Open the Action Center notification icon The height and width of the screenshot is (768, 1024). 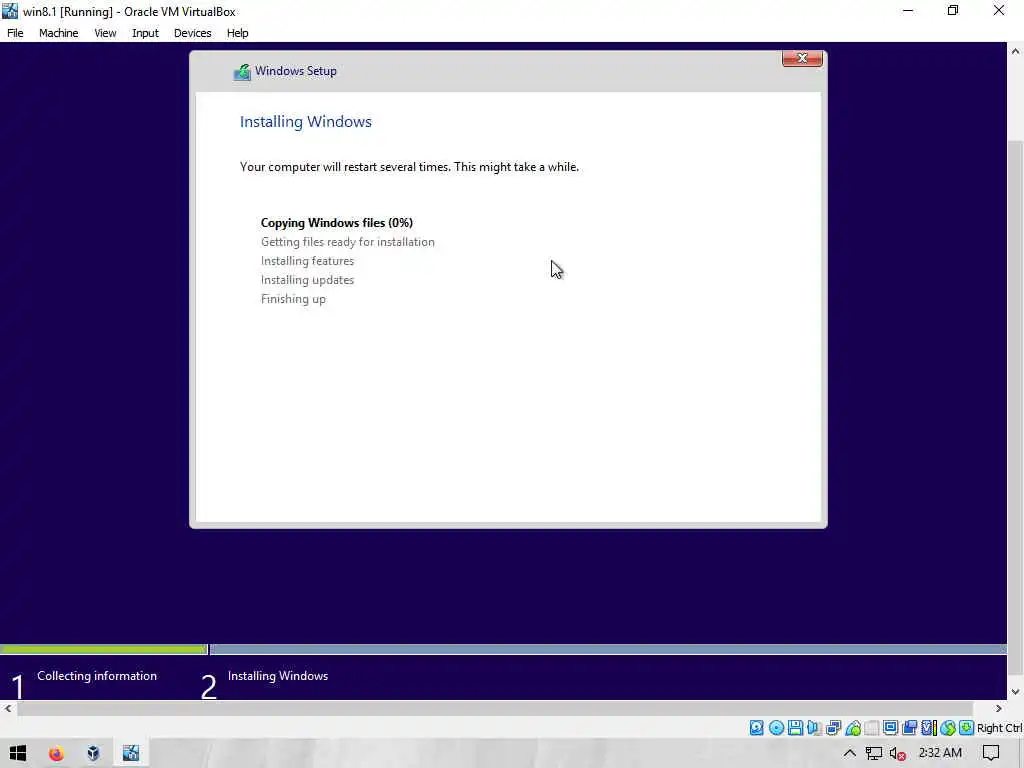pyautogui.click(x=991, y=753)
